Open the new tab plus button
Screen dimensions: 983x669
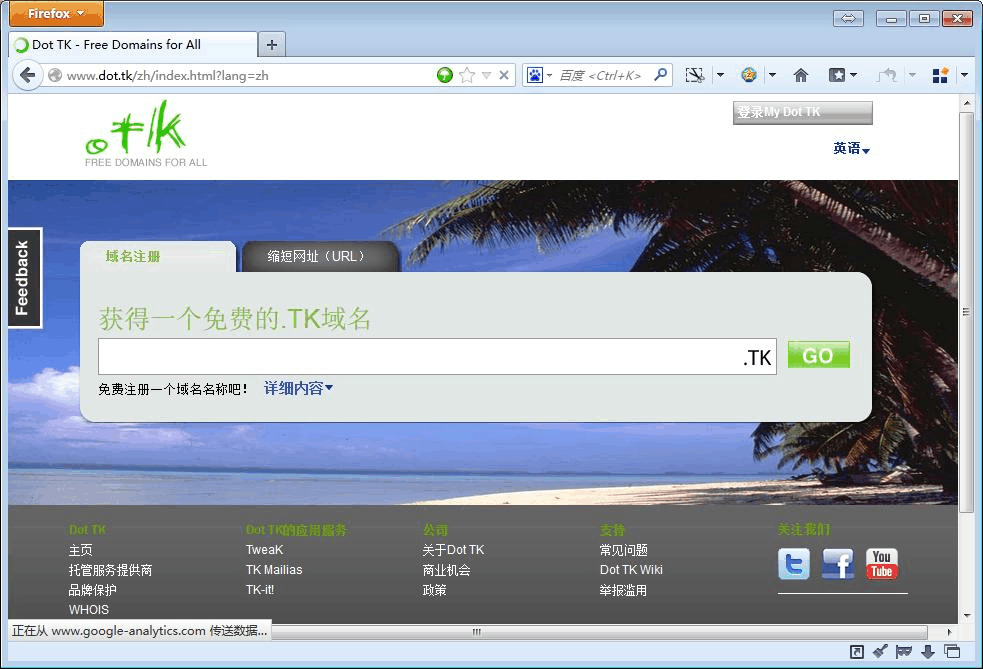[x=272, y=45]
